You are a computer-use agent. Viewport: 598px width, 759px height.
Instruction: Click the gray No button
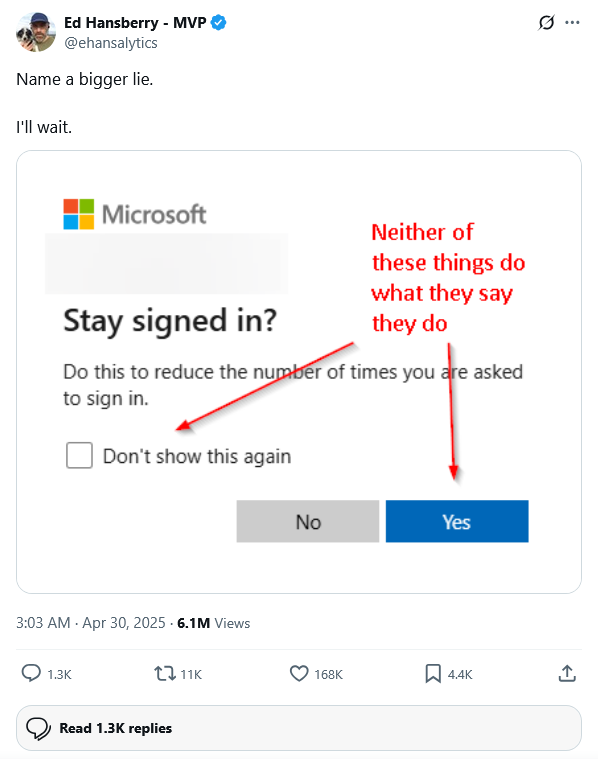[x=308, y=521]
